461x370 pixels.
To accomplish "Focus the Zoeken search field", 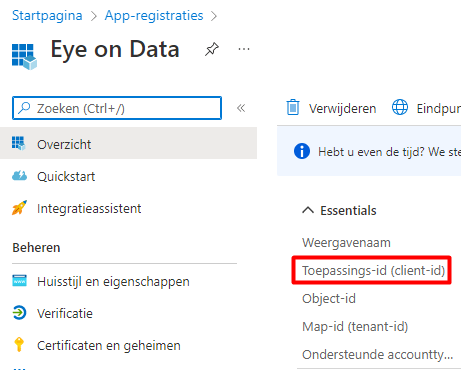I will [x=117, y=108].
